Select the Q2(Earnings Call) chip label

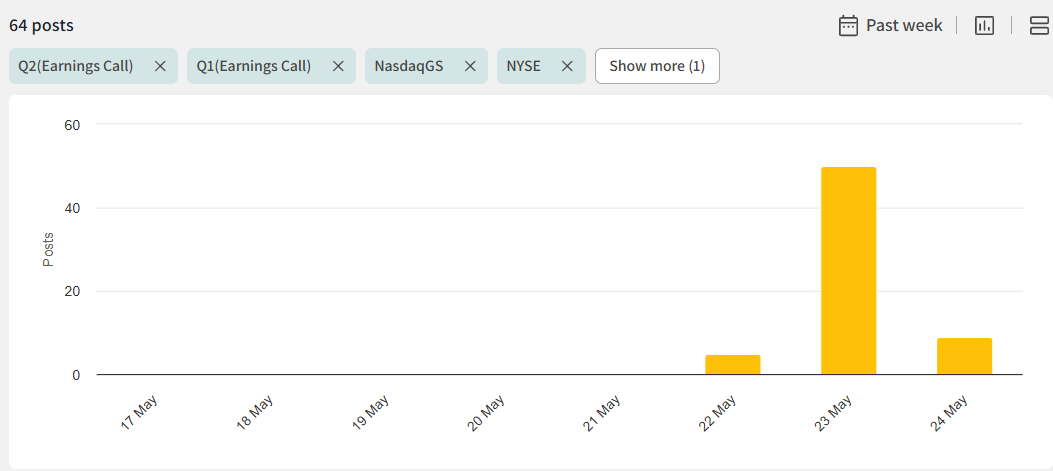tap(76, 66)
